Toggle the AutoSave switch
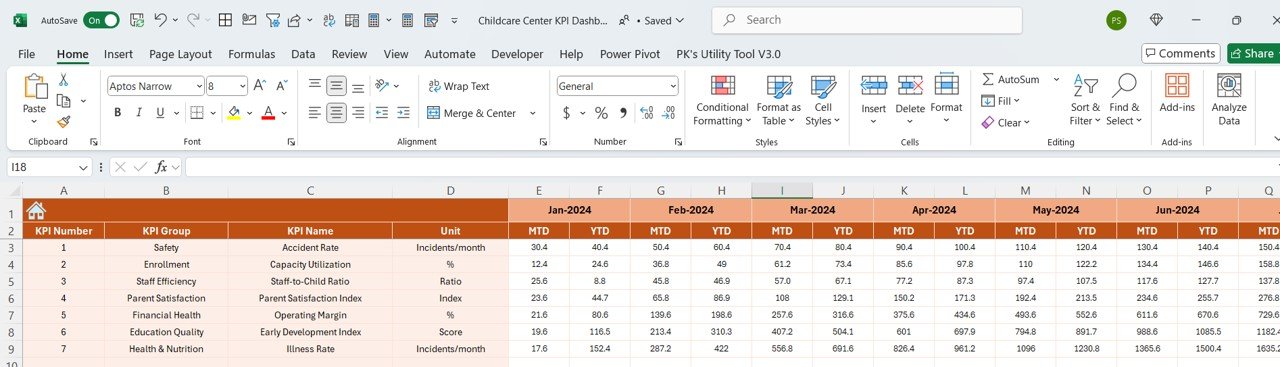This screenshot has width=1280, height=367. click(101, 20)
